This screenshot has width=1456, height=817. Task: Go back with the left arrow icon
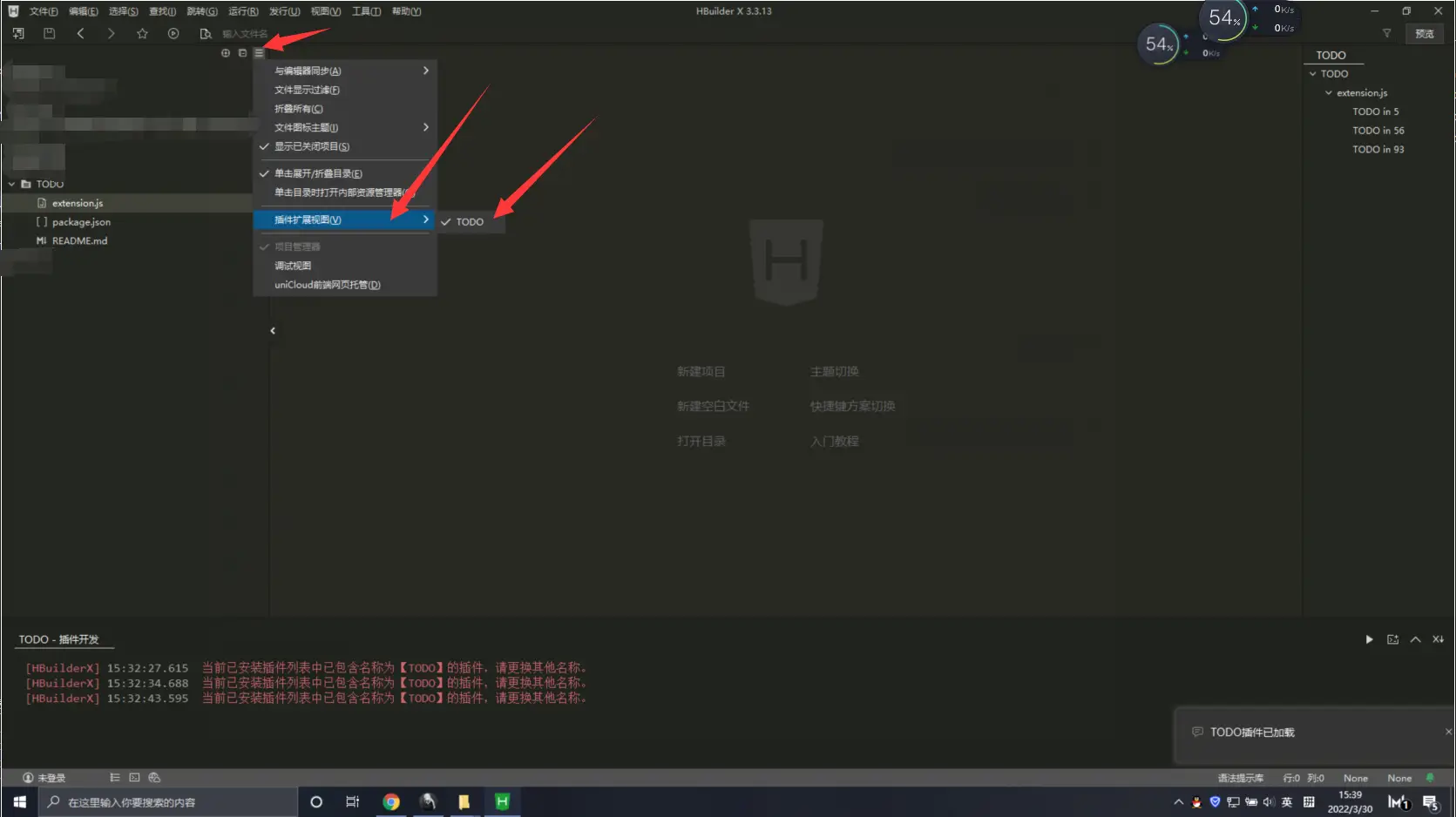click(x=80, y=33)
